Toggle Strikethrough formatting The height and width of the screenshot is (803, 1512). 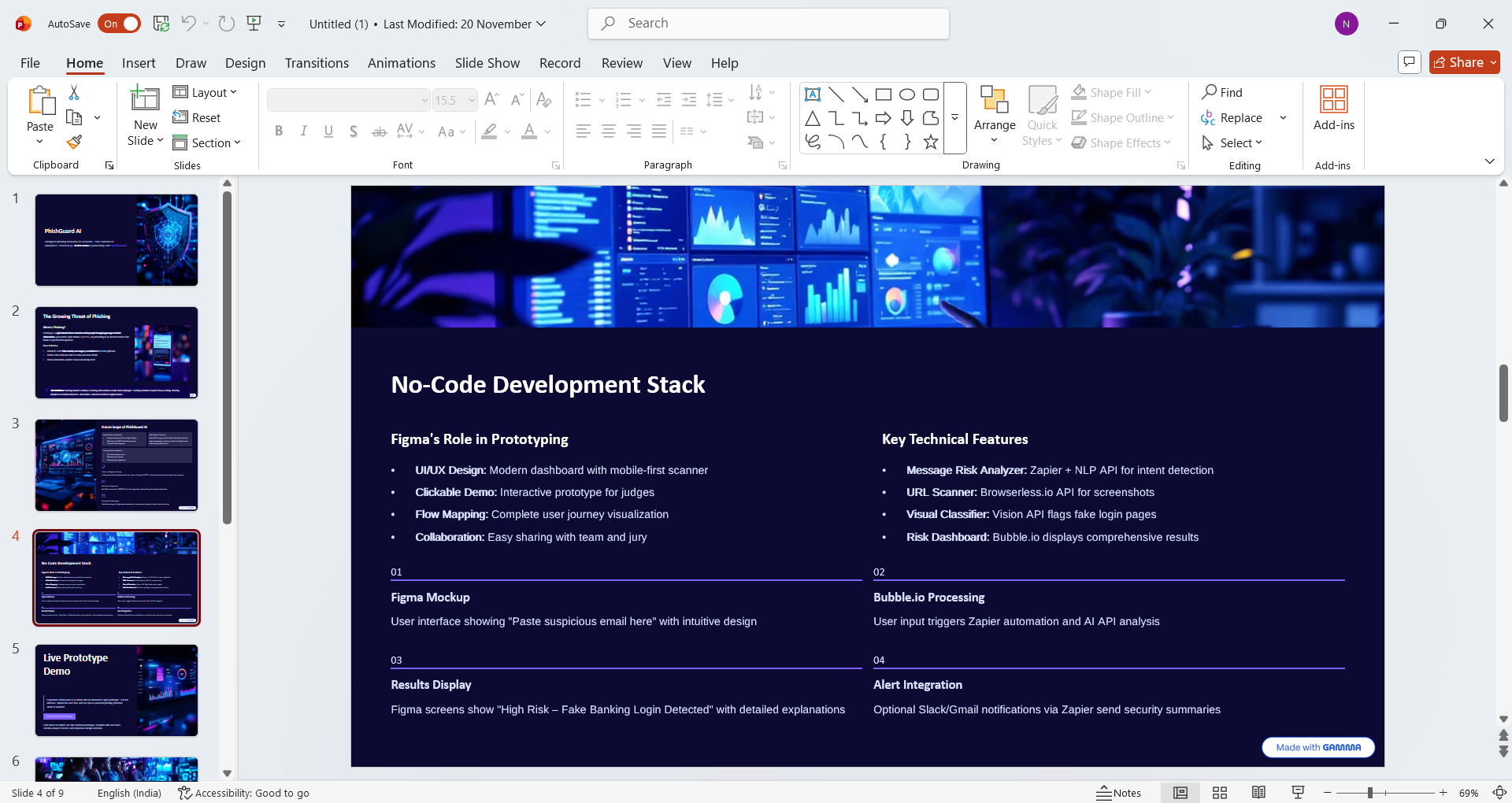tap(379, 131)
